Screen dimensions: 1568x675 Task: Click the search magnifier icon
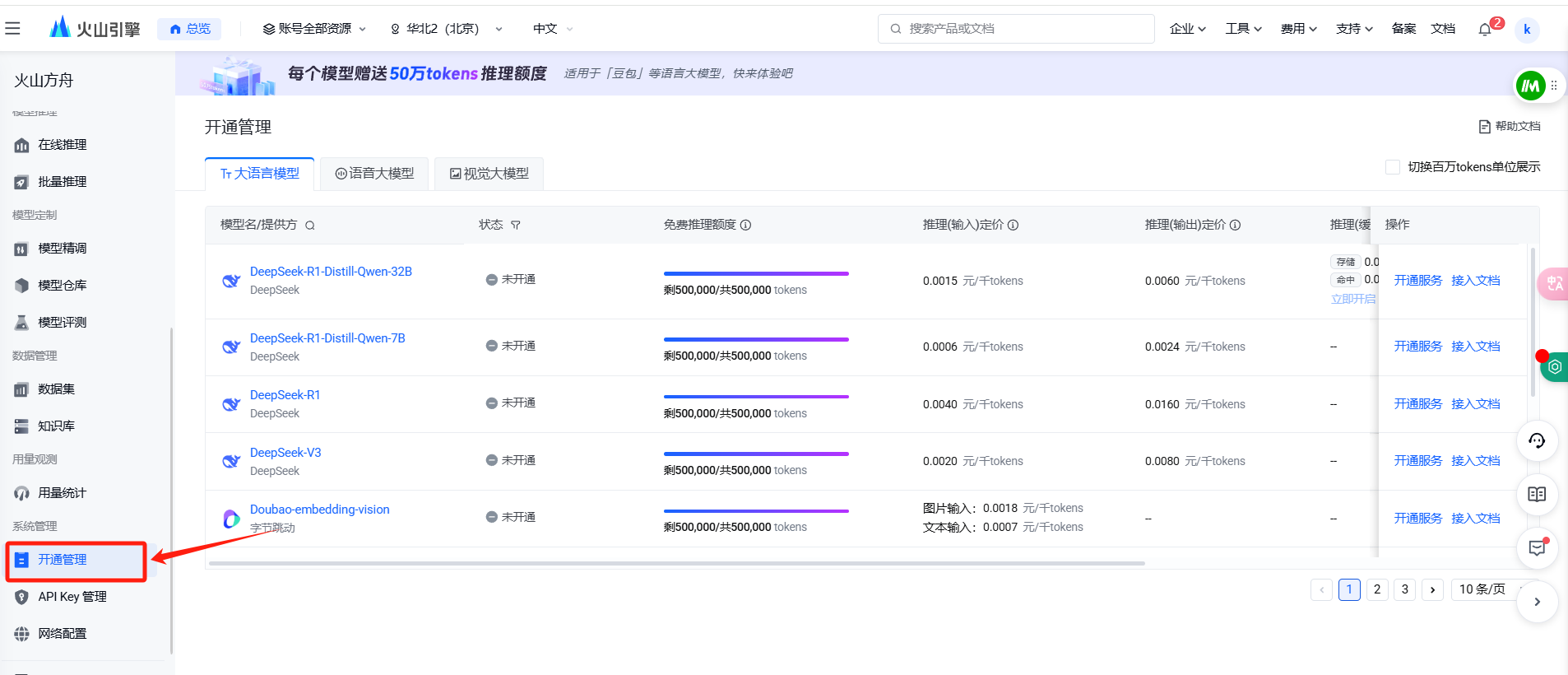pyautogui.click(x=896, y=29)
